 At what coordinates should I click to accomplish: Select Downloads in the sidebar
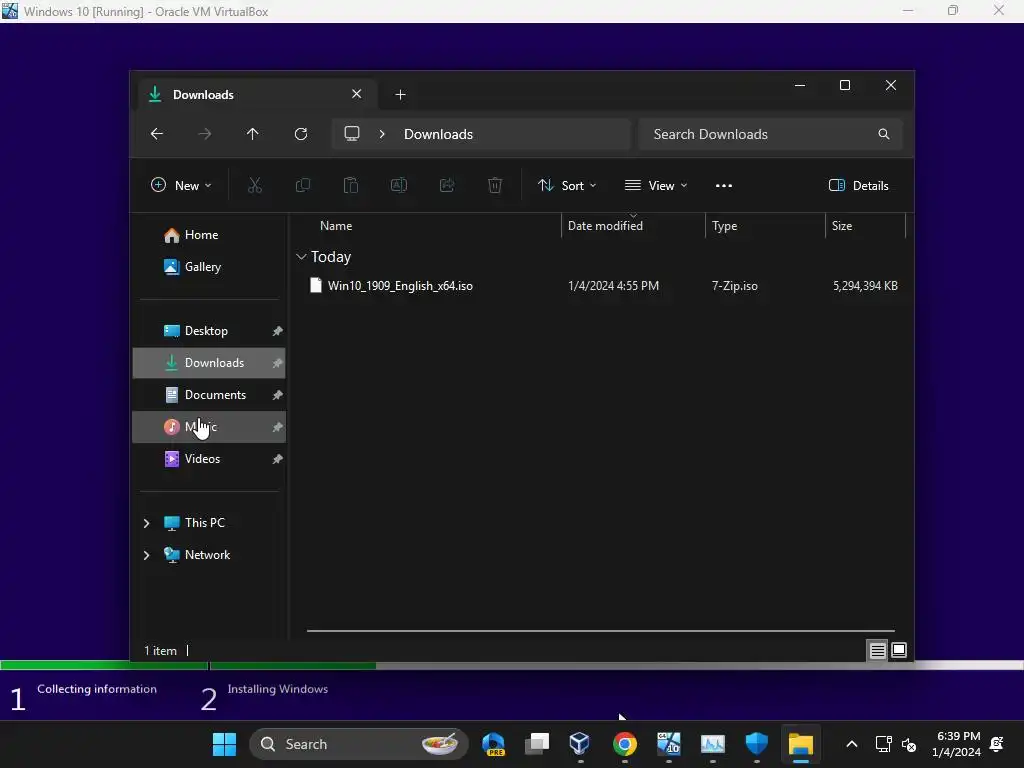tap(209, 362)
